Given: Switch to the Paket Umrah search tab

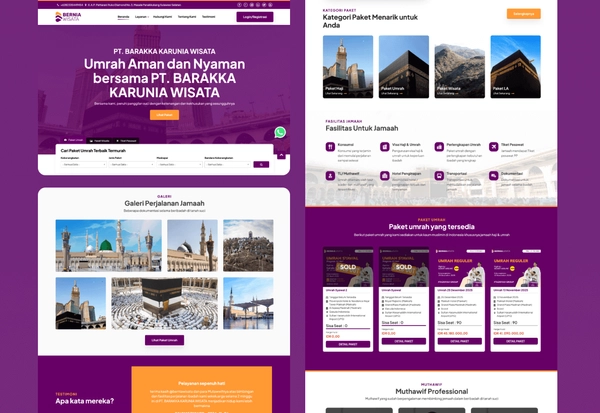Looking at the screenshot, I should pos(73,140).
